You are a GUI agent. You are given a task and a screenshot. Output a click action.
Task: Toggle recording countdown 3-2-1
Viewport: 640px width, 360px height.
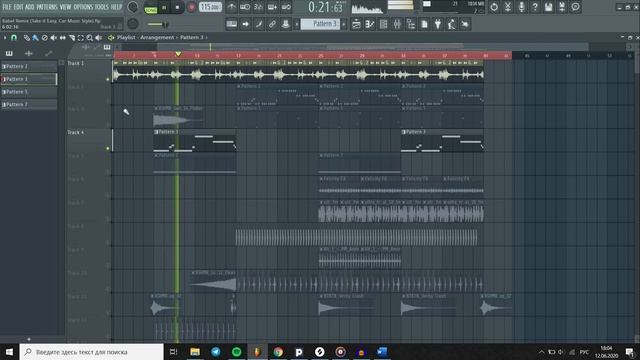tap(258, 7)
